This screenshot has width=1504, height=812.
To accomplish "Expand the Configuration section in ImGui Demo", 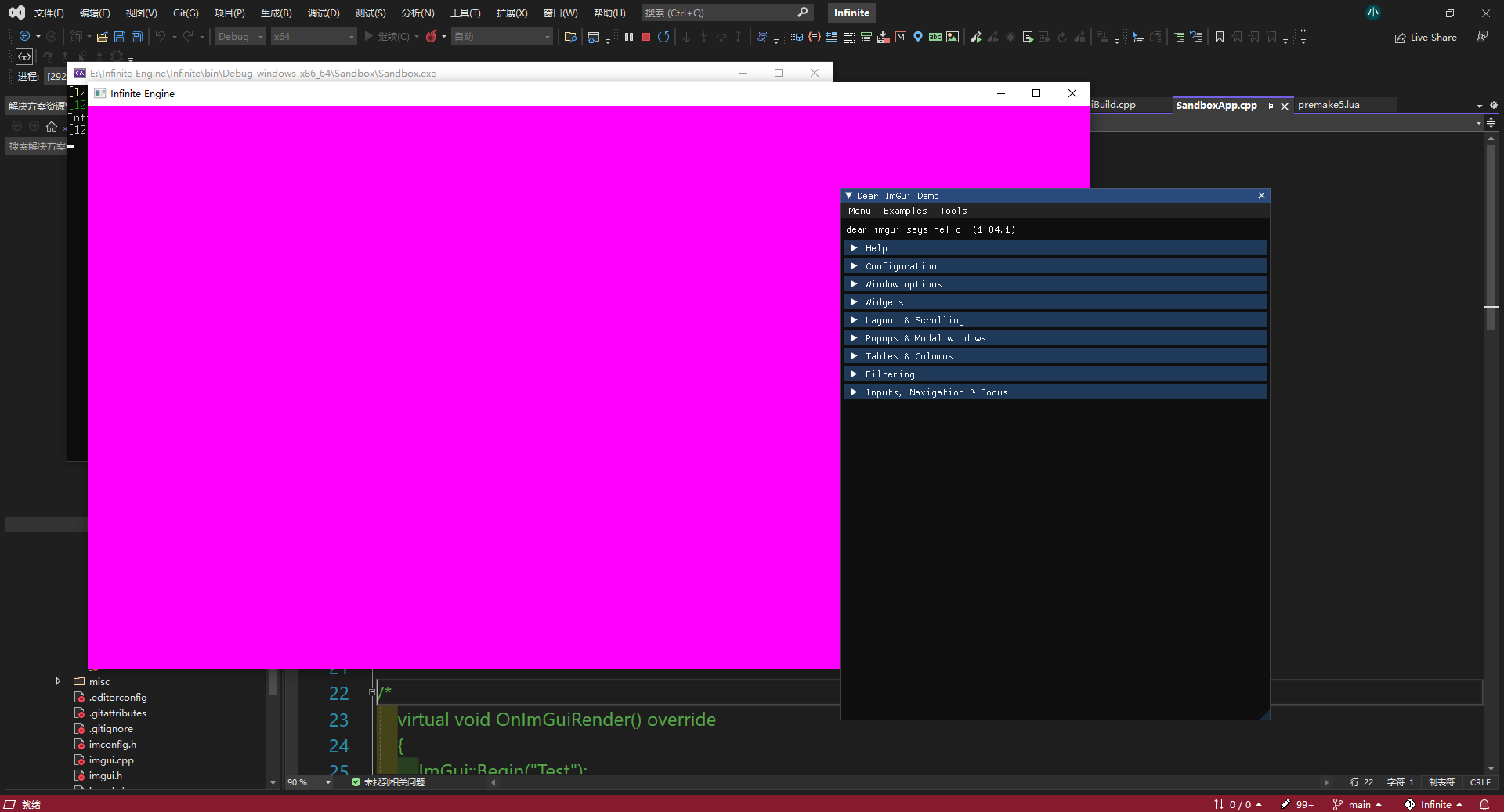I will [x=1055, y=266].
